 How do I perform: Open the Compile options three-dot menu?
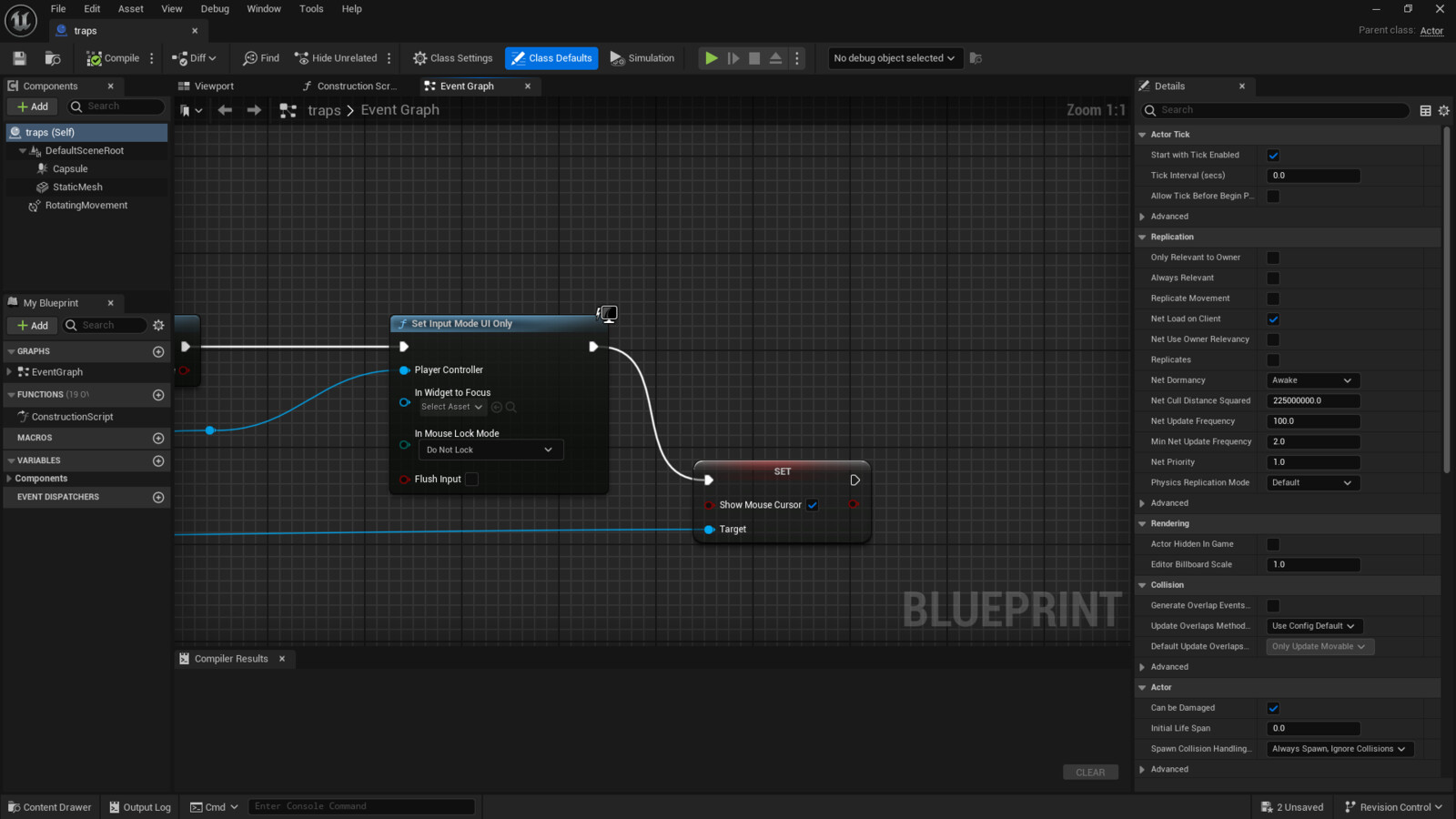152,58
